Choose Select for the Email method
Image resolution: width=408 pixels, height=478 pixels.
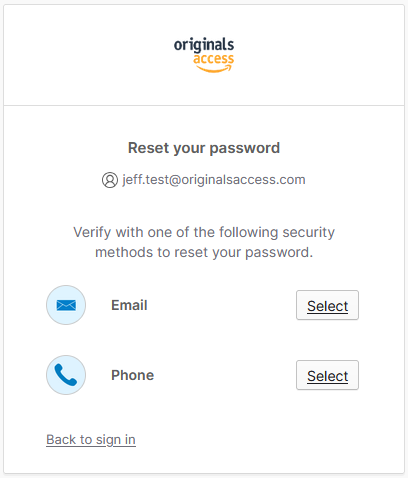pyautogui.click(x=327, y=305)
